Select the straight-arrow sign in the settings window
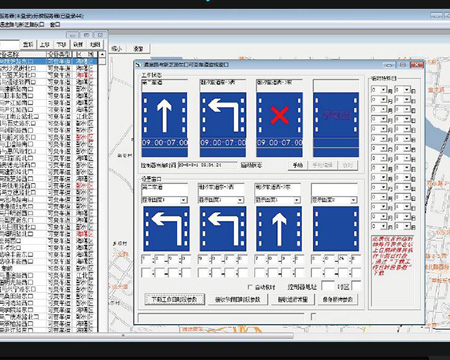 coord(279,229)
